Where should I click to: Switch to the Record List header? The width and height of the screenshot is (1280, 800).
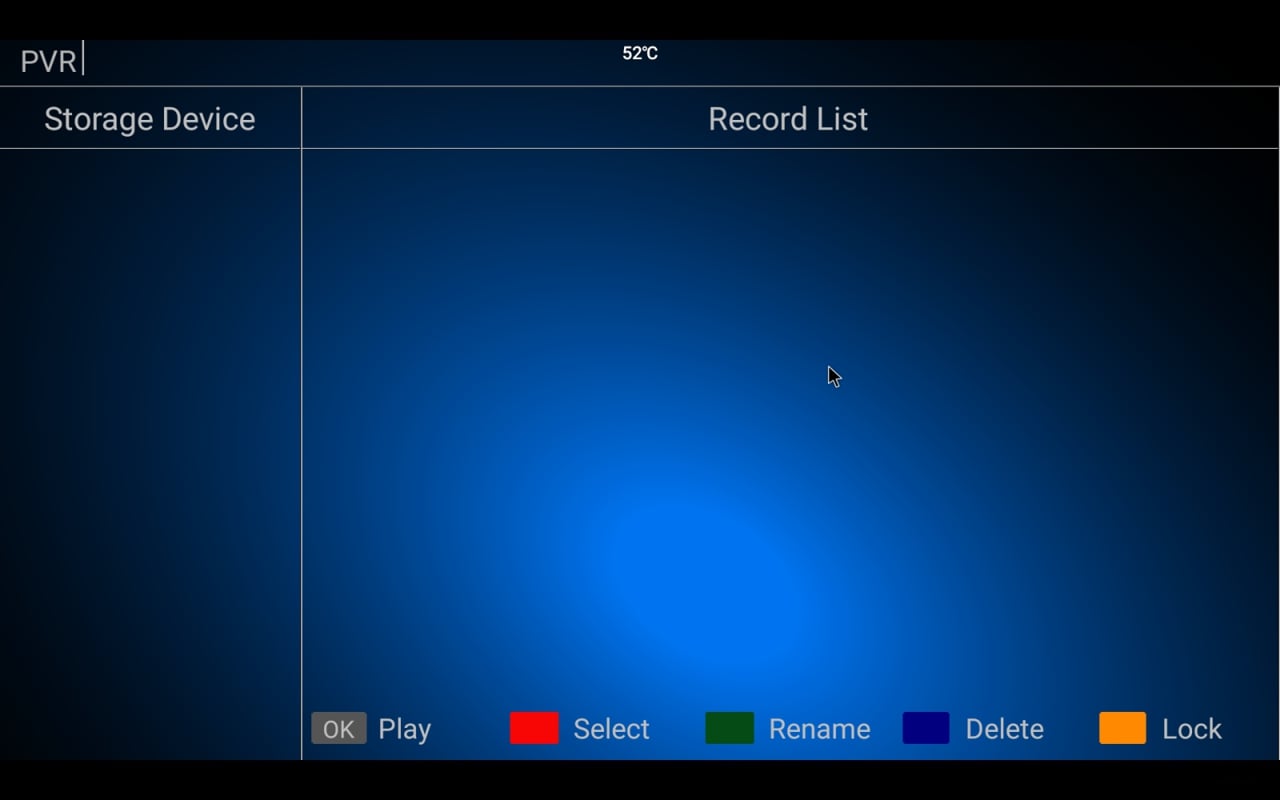pos(788,119)
